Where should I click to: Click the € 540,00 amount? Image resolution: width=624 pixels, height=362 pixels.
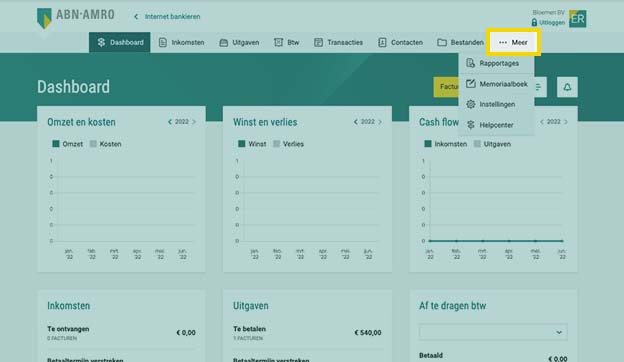coord(368,333)
